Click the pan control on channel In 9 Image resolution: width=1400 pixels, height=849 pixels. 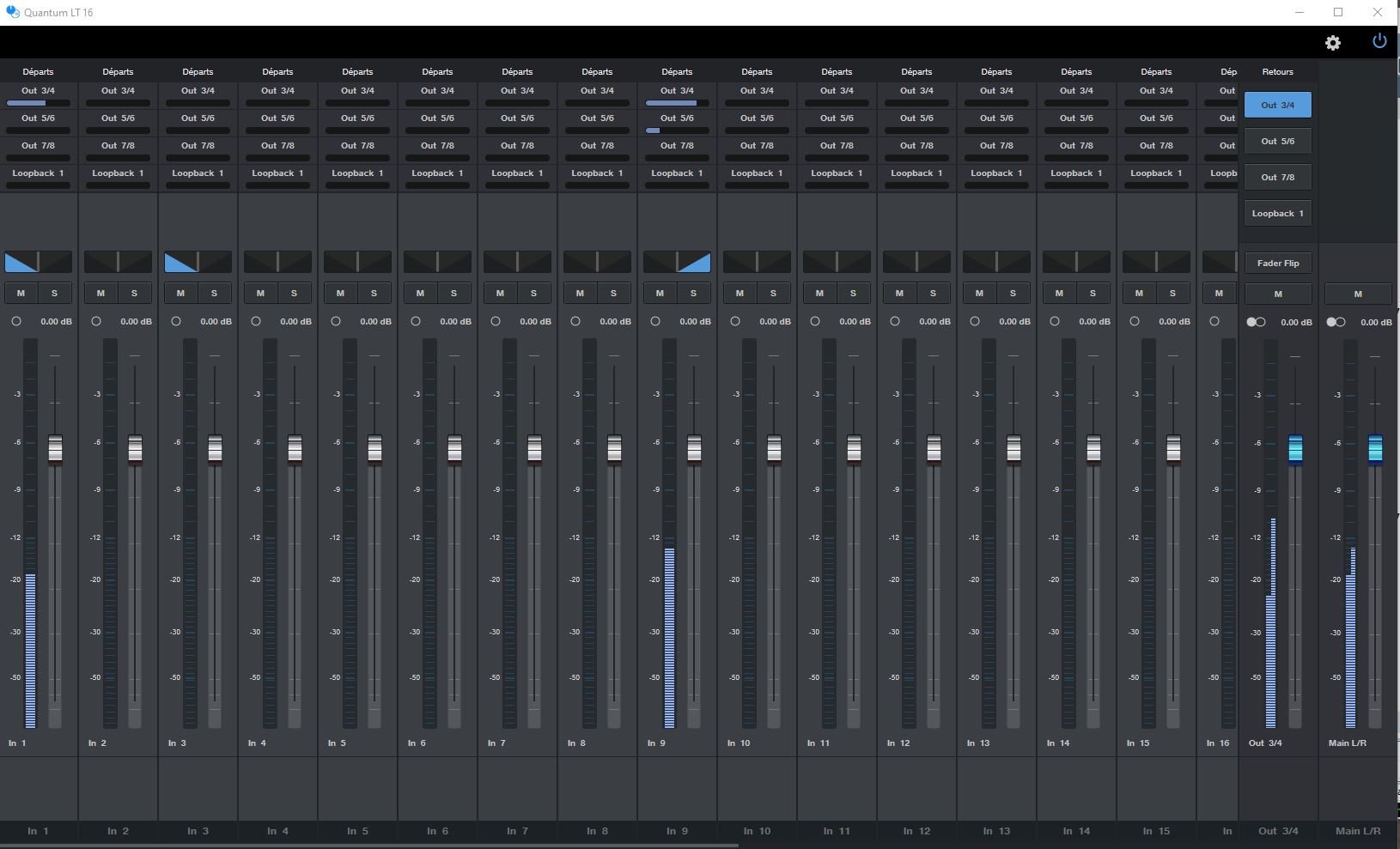tap(678, 261)
